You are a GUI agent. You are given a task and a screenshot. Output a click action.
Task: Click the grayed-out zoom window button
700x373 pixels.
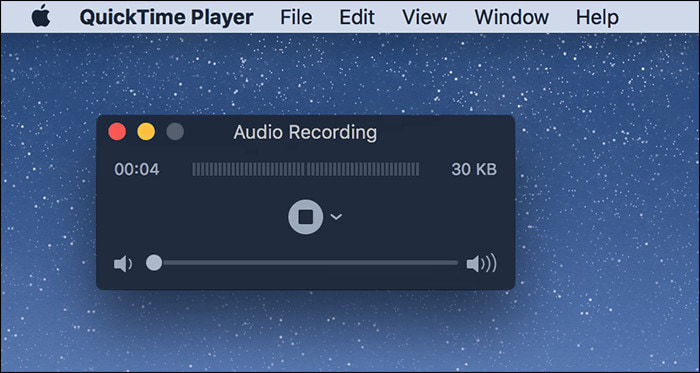175,132
